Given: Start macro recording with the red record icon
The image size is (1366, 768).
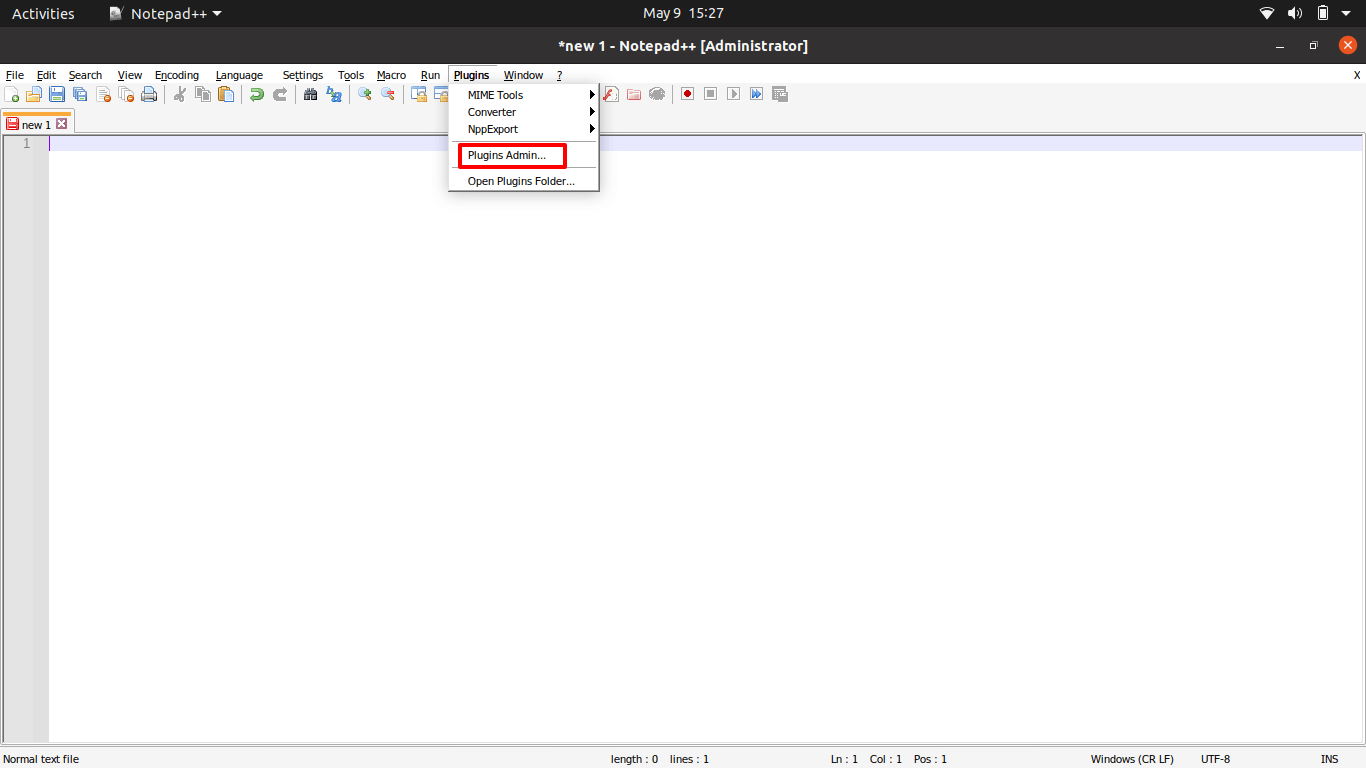Looking at the screenshot, I should [x=687, y=94].
